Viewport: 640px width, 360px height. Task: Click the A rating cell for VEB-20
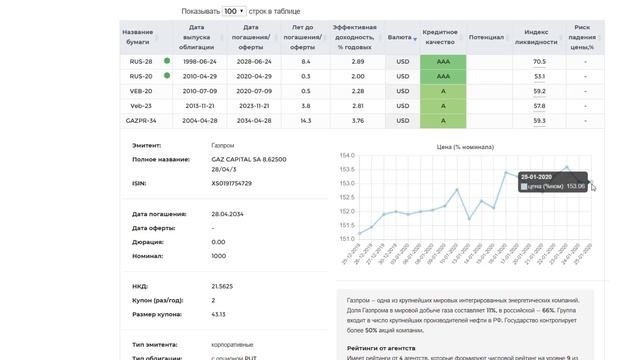[443, 91]
